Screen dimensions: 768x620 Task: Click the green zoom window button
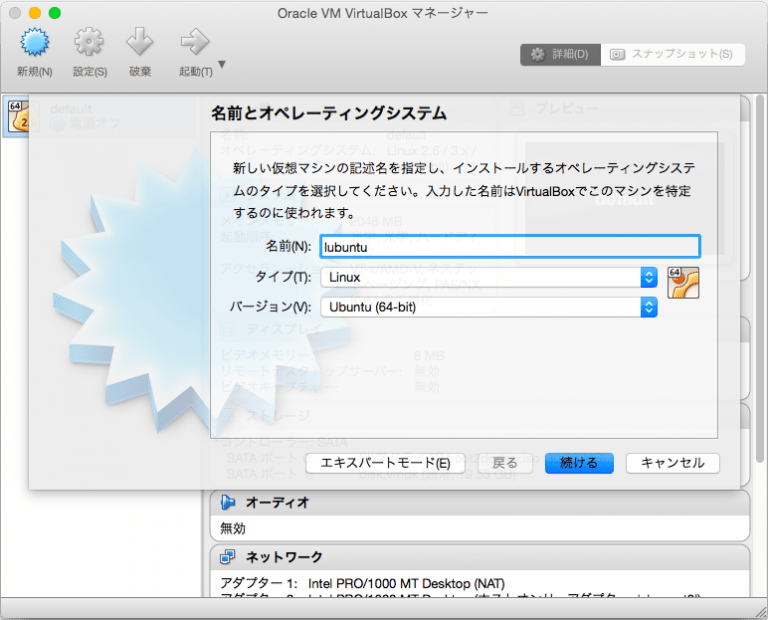tap(55, 13)
